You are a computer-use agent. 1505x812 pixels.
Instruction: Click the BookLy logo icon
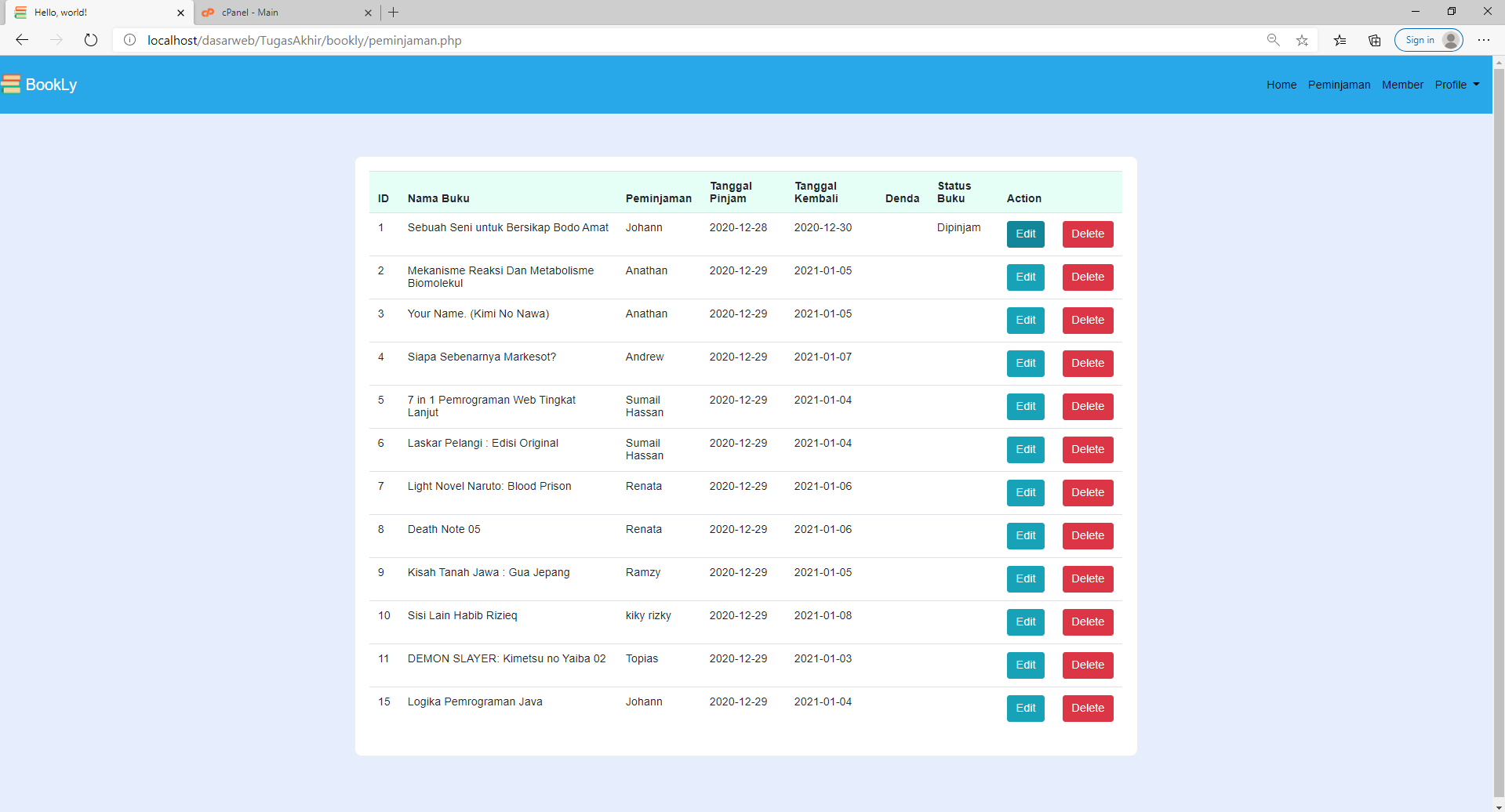coord(12,84)
